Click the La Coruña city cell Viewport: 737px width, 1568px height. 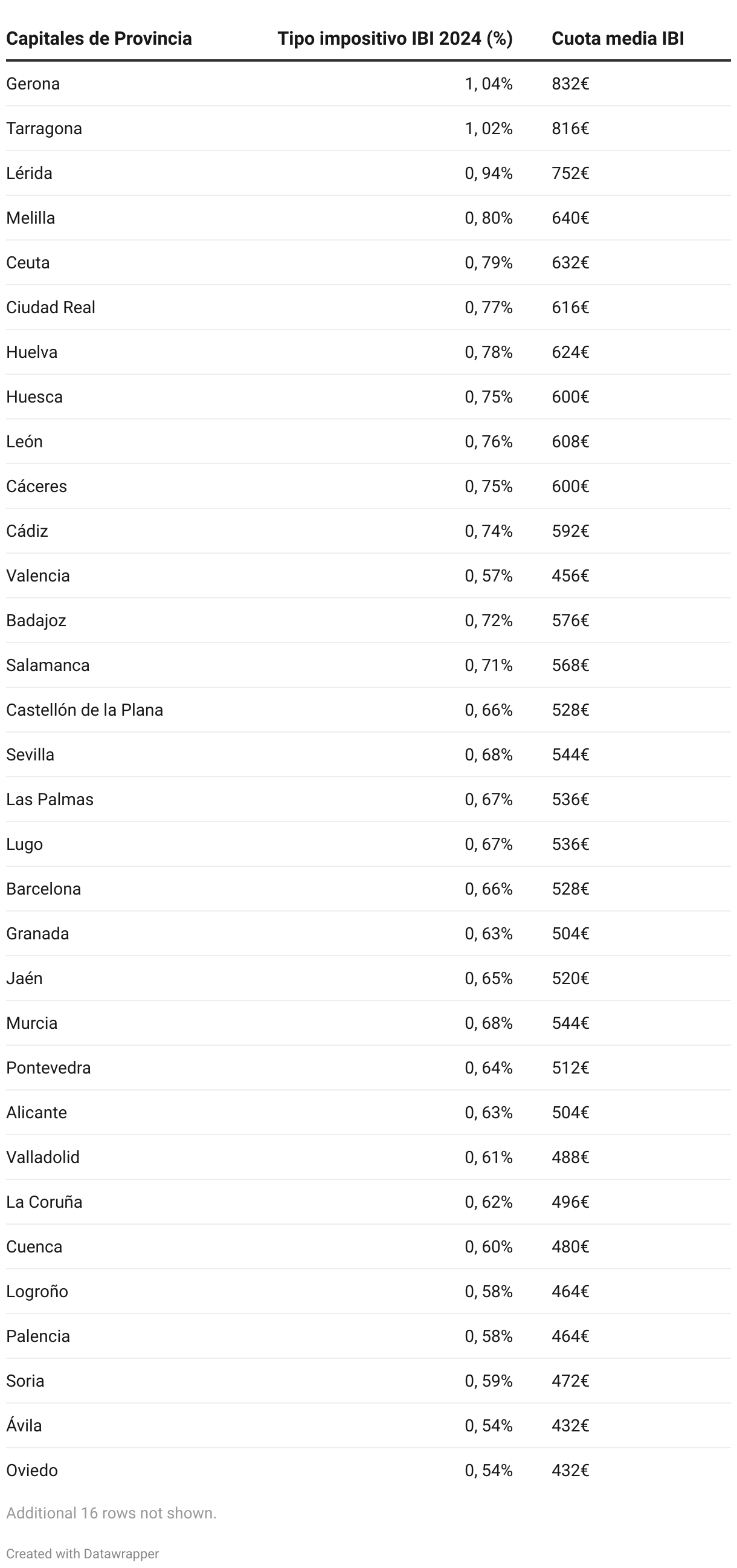pyautogui.click(x=43, y=1202)
